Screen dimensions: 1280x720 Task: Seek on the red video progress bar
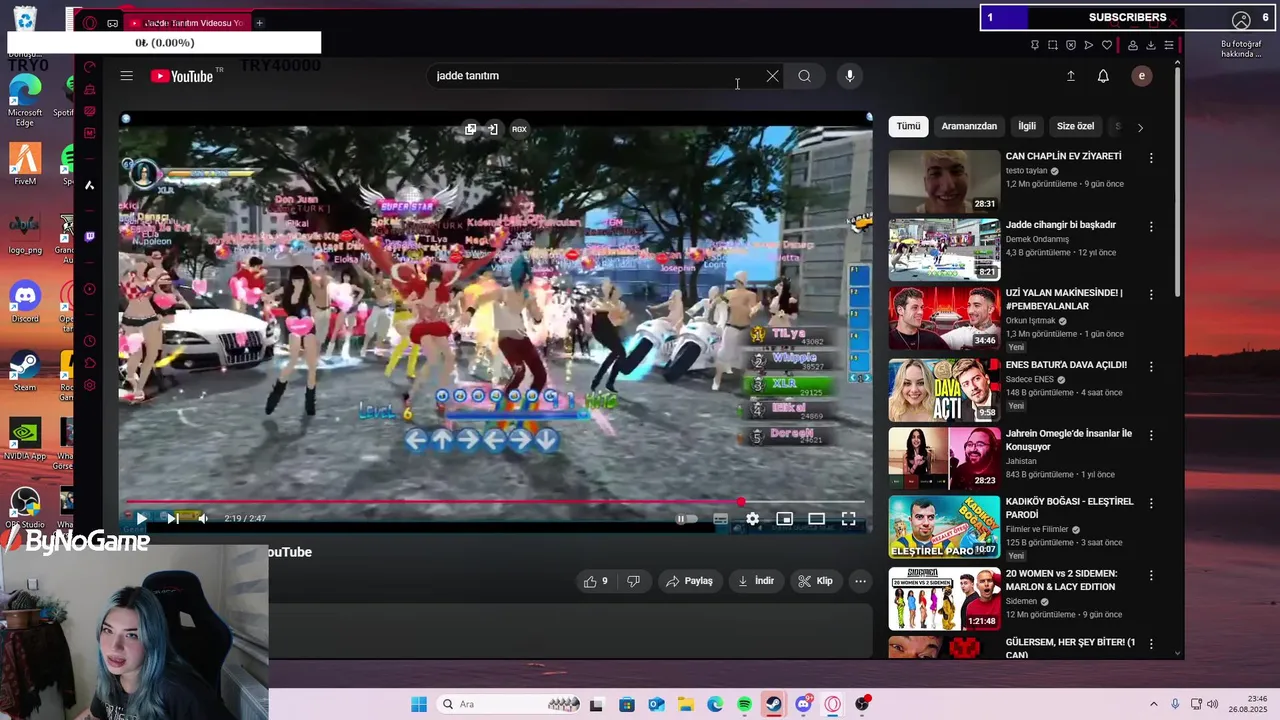coord(495,501)
